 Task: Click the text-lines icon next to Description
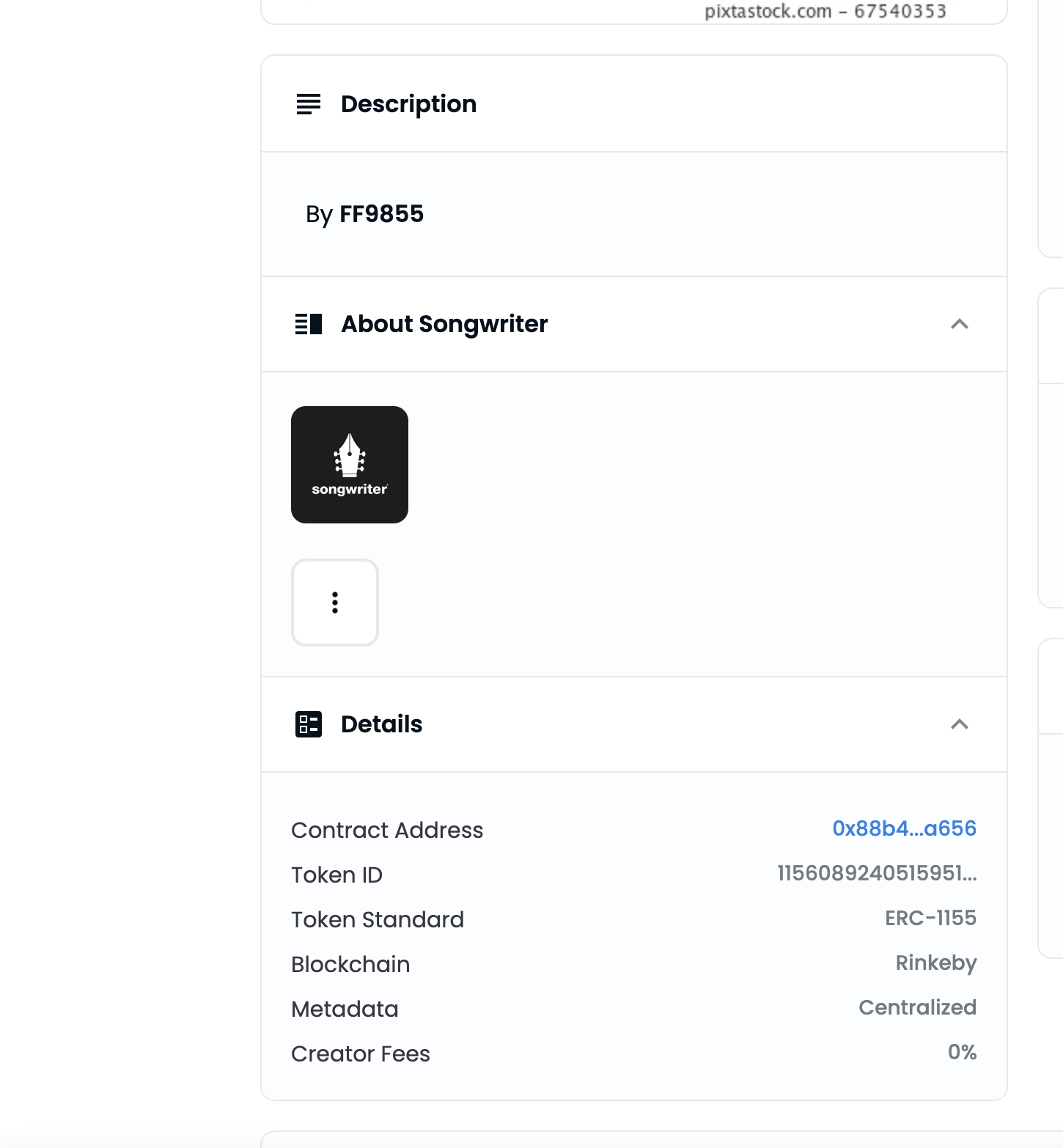pyautogui.click(x=307, y=104)
